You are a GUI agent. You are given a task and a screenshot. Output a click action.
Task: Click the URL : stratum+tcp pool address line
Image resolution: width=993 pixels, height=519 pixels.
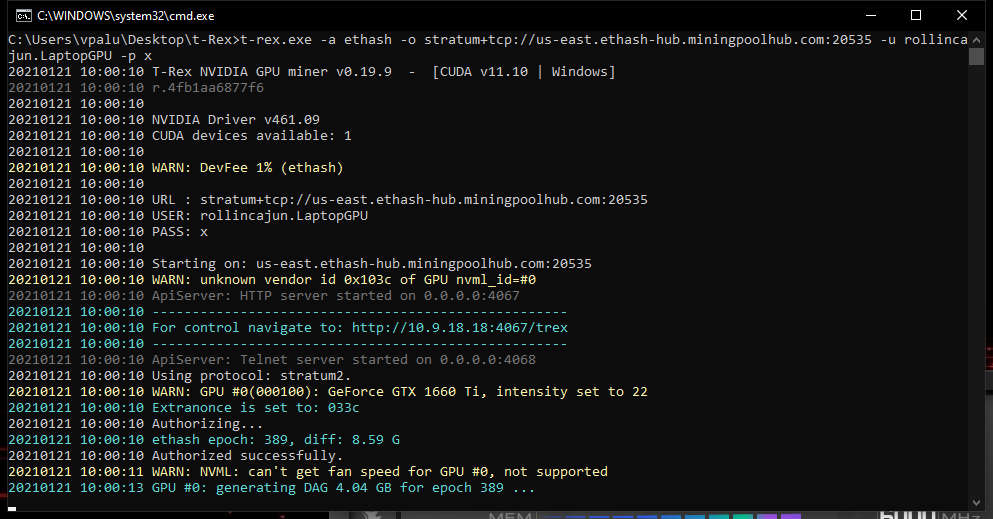328,199
